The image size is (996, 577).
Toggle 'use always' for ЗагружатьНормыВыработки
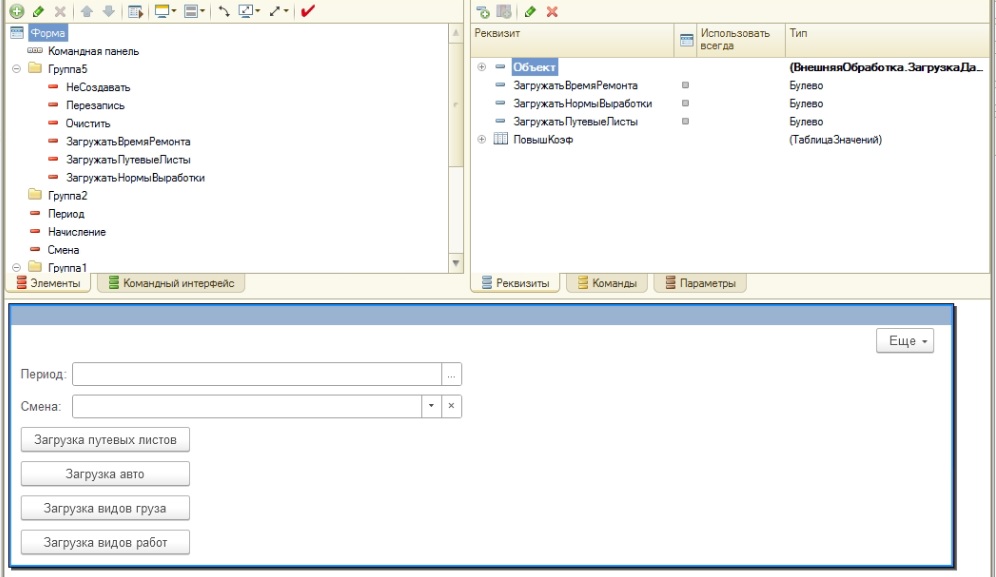click(x=685, y=104)
